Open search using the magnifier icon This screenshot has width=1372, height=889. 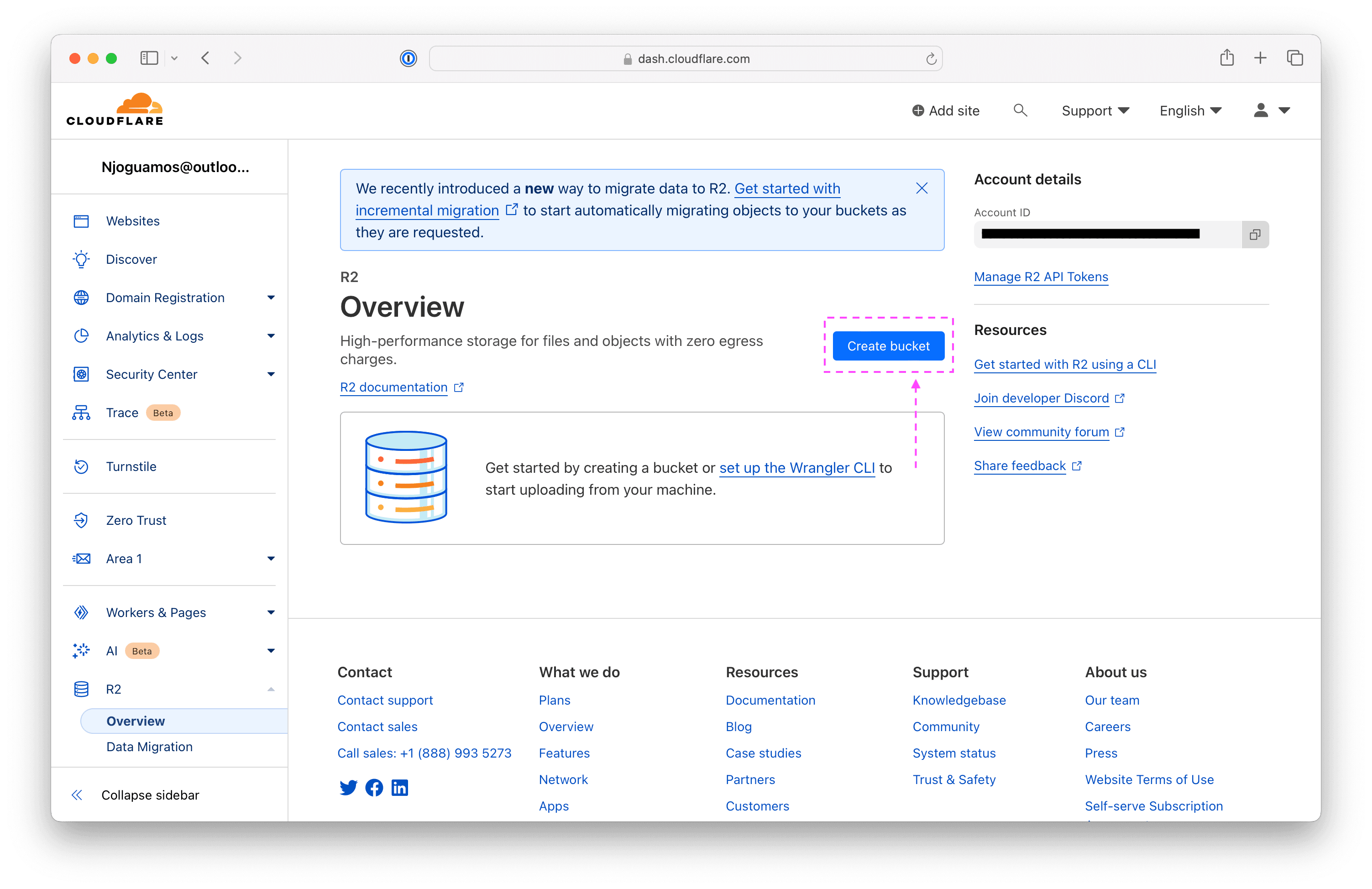coord(1021,110)
